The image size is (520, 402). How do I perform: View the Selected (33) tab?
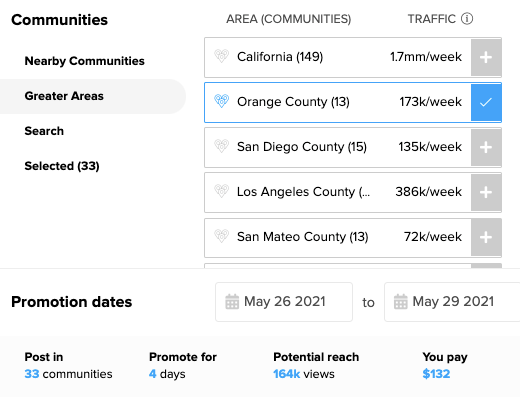pyautogui.click(x=62, y=166)
